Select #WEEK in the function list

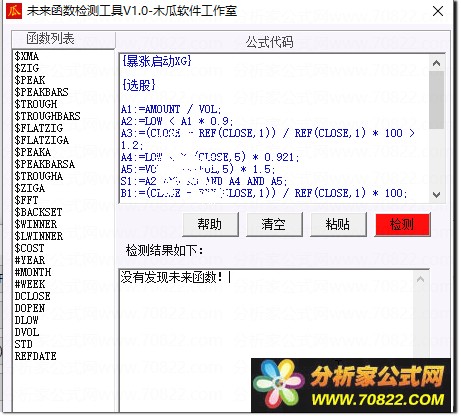click(x=30, y=284)
